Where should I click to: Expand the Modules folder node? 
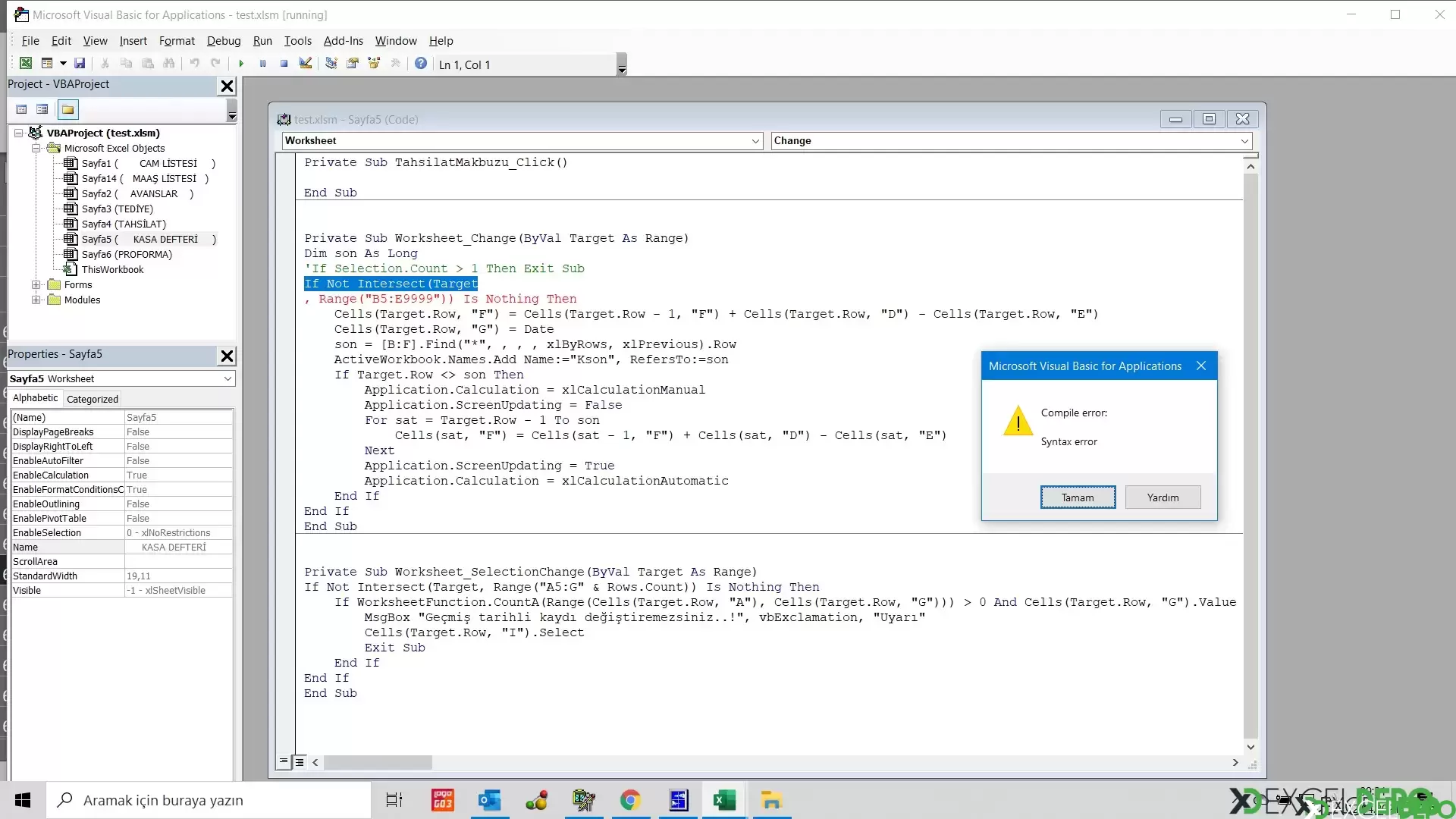pyautogui.click(x=36, y=300)
